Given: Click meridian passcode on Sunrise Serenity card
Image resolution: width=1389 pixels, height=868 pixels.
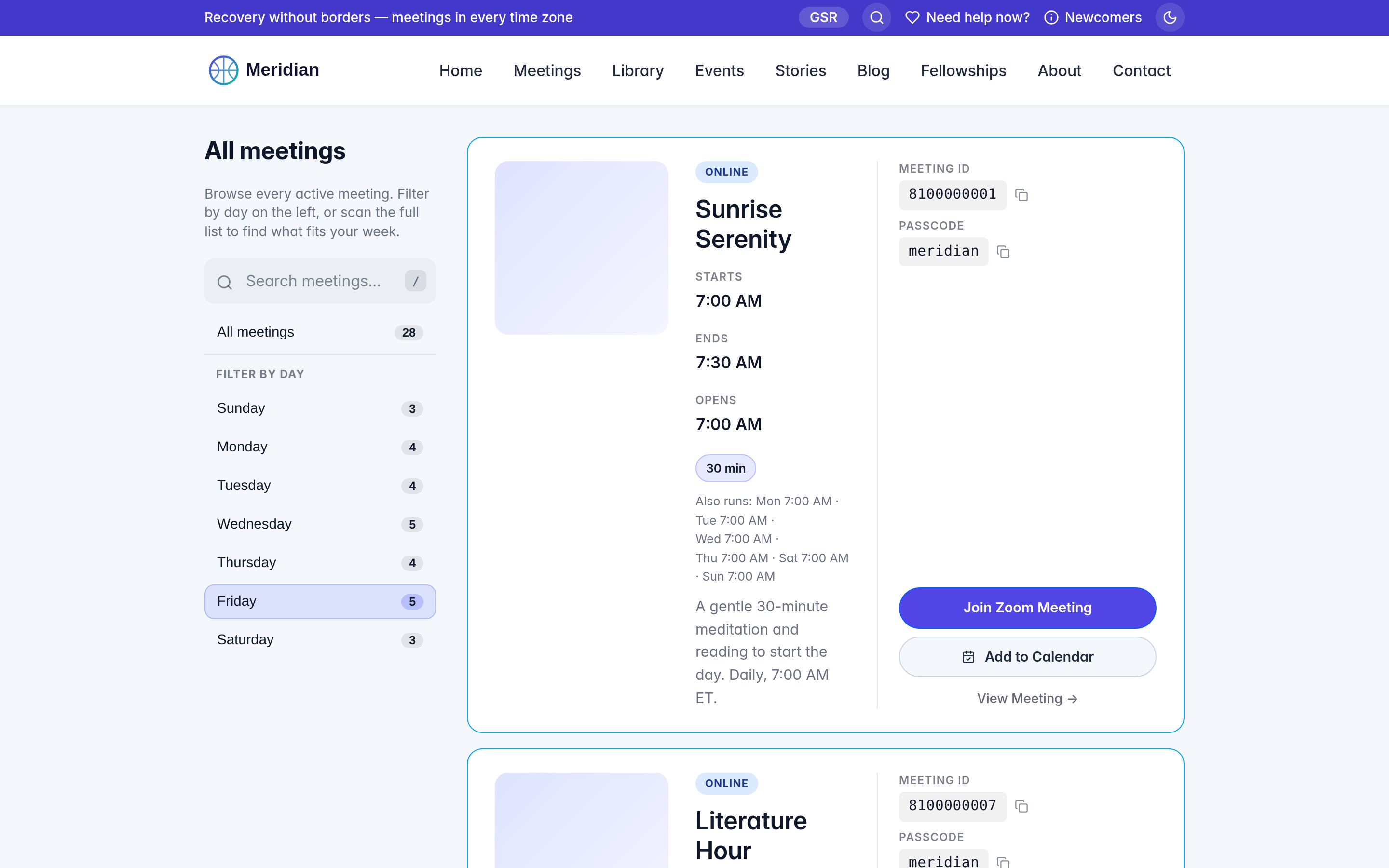Looking at the screenshot, I should tap(943, 251).
